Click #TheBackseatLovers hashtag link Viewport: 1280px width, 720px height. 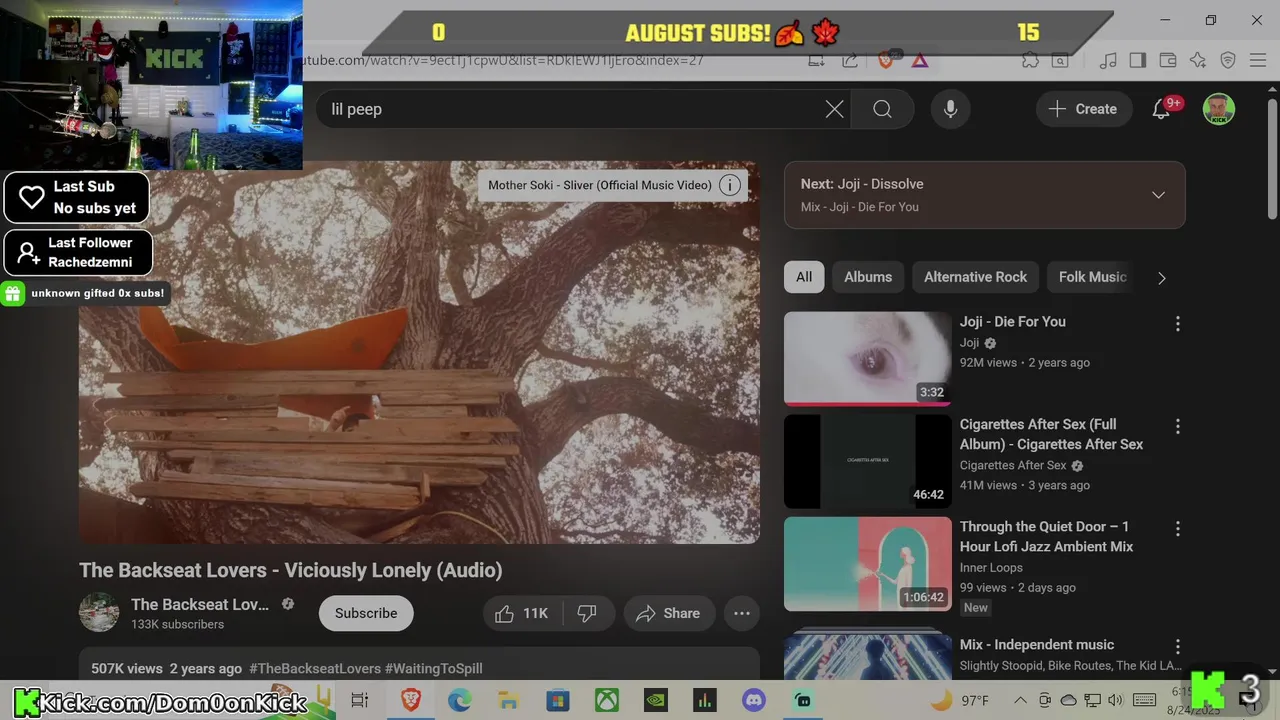click(x=315, y=668)
